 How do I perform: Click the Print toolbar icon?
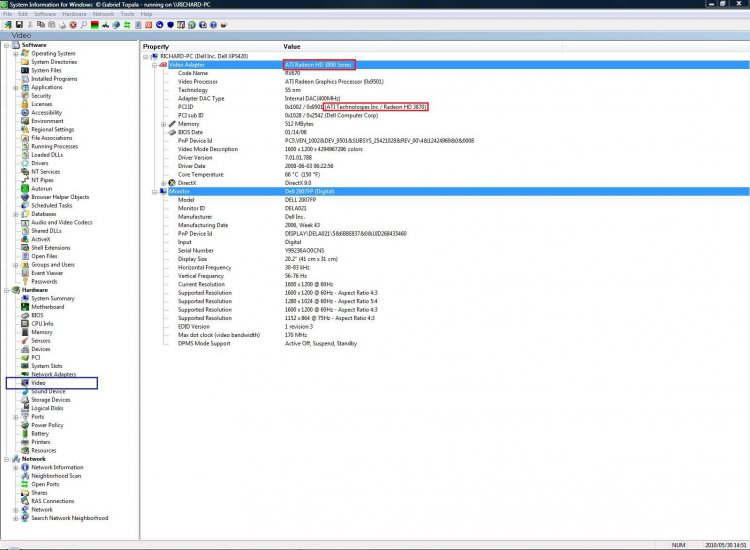coord(62,24)
